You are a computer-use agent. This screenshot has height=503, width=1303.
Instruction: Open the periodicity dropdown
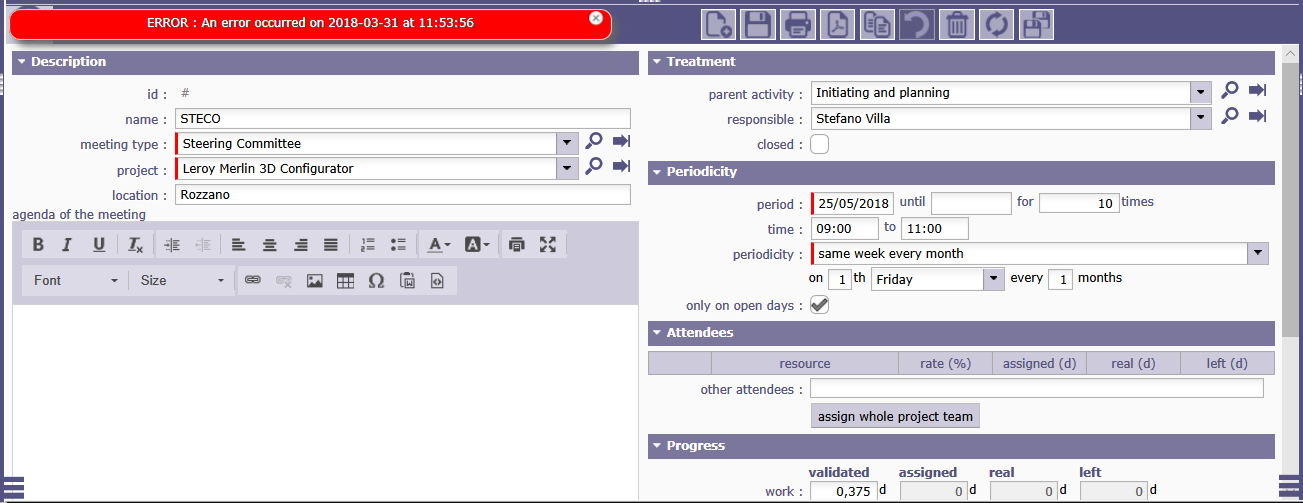coord(1257,254)
